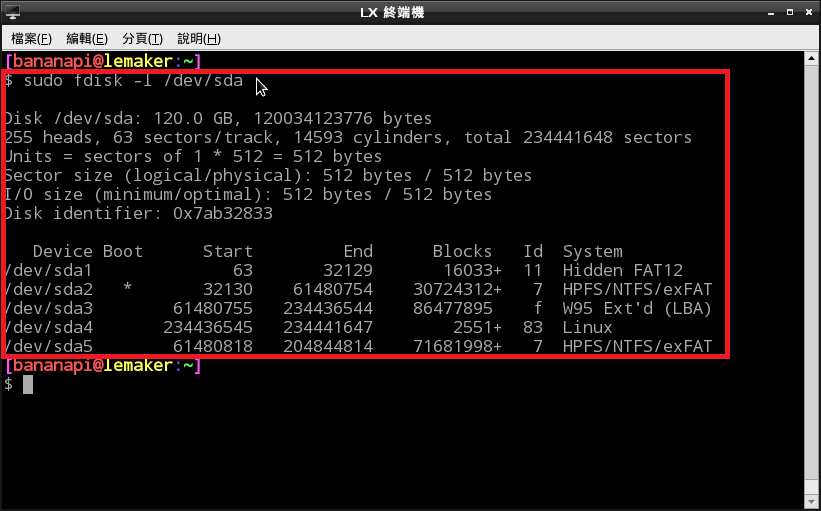Click the /dev/sda1 partition row
This screenshot has height=511, width=821.
tap(358, 270)
